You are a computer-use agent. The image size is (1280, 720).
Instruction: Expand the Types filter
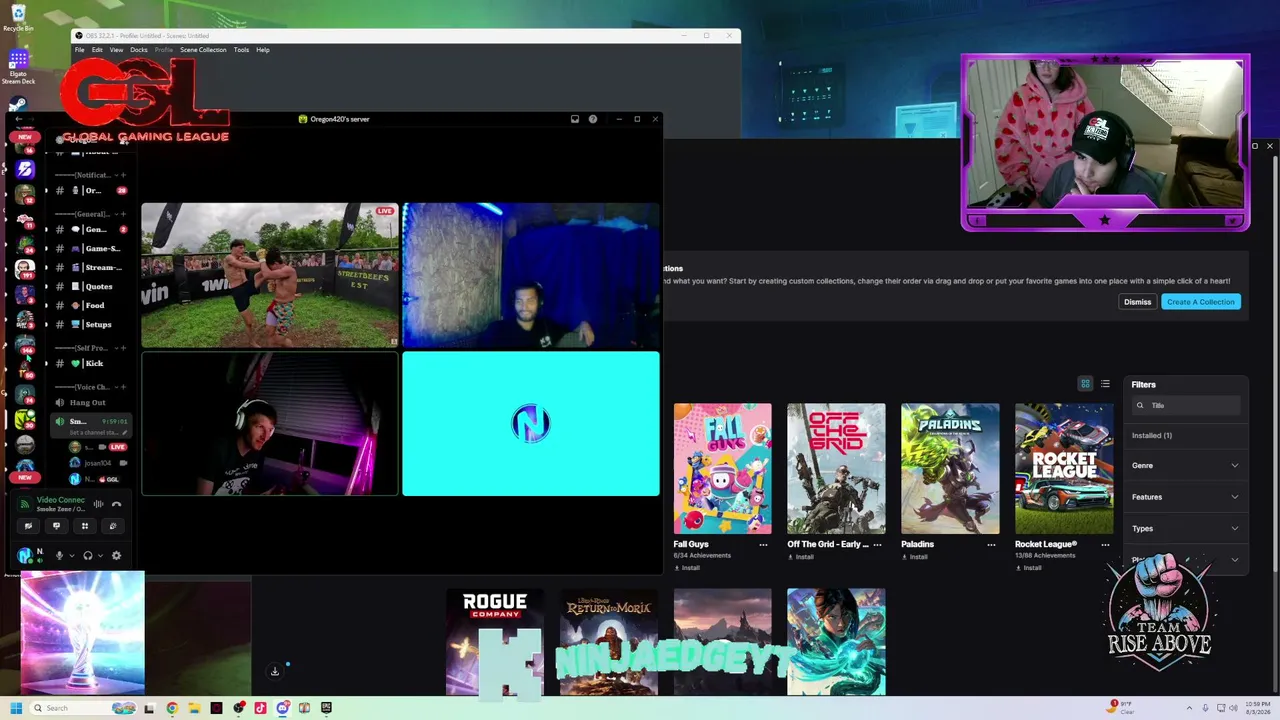click(x=1185, y=528)
